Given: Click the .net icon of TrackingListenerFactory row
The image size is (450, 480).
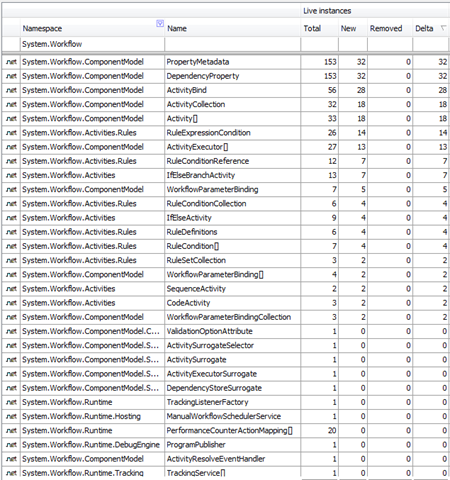Looking at the screenshot, I should click(x=11, y=402).
